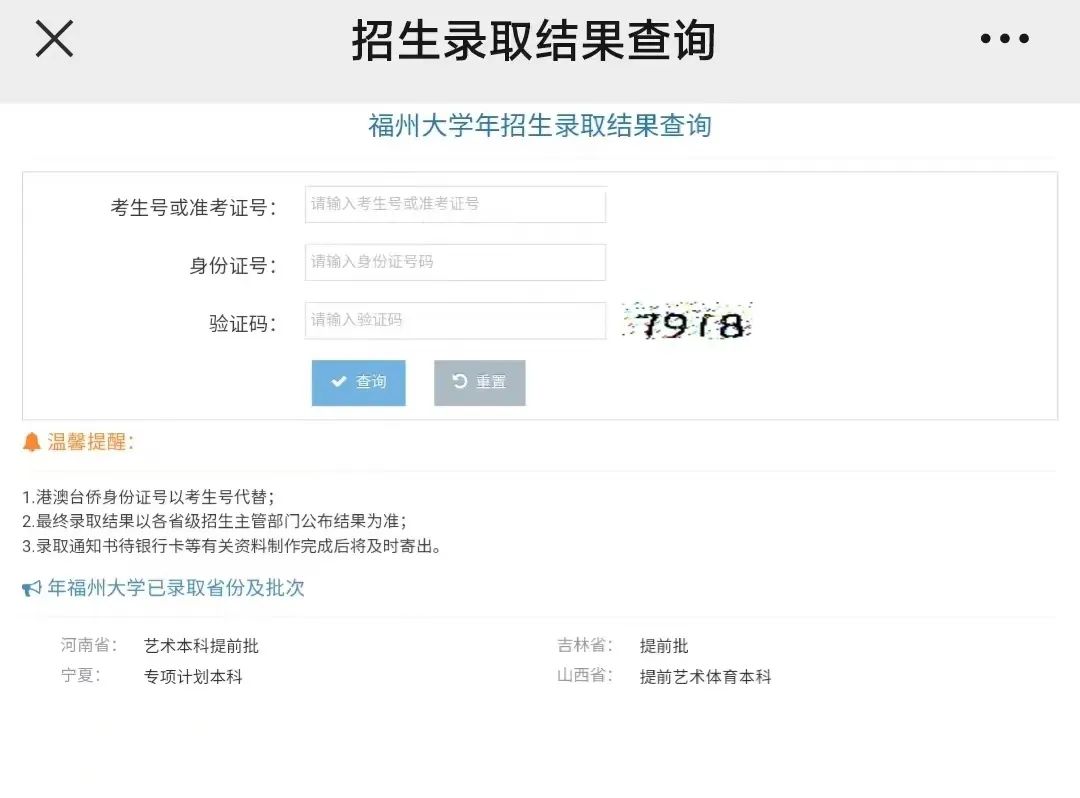Viewport: 1080px width, 798px height.
Task: Focus the 身份证号 input field
Action: pyautogui.click(x=455, y=262)
